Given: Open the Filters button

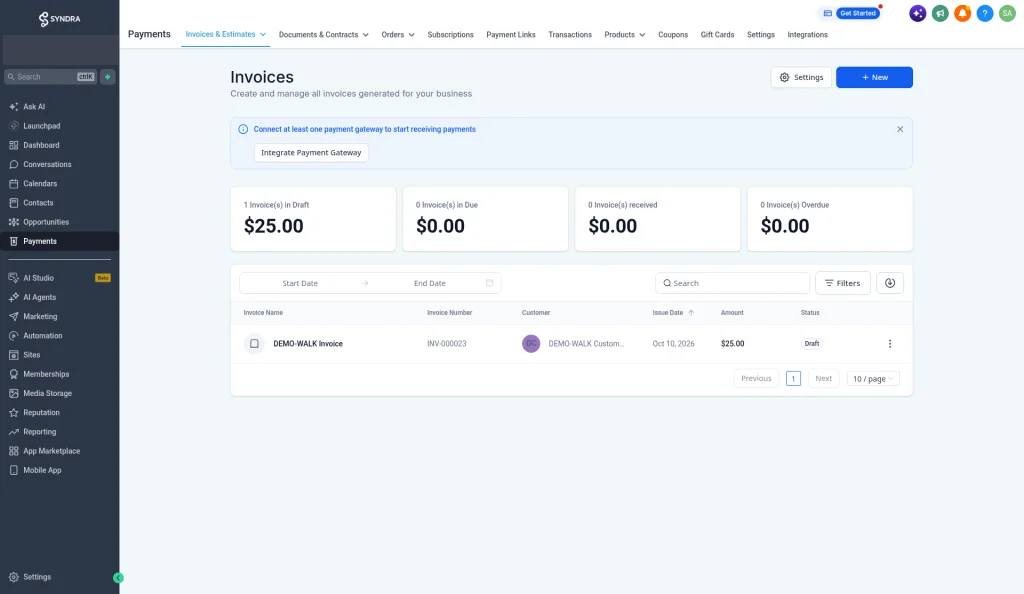Looking at the screenshot, I should [842, 283].
